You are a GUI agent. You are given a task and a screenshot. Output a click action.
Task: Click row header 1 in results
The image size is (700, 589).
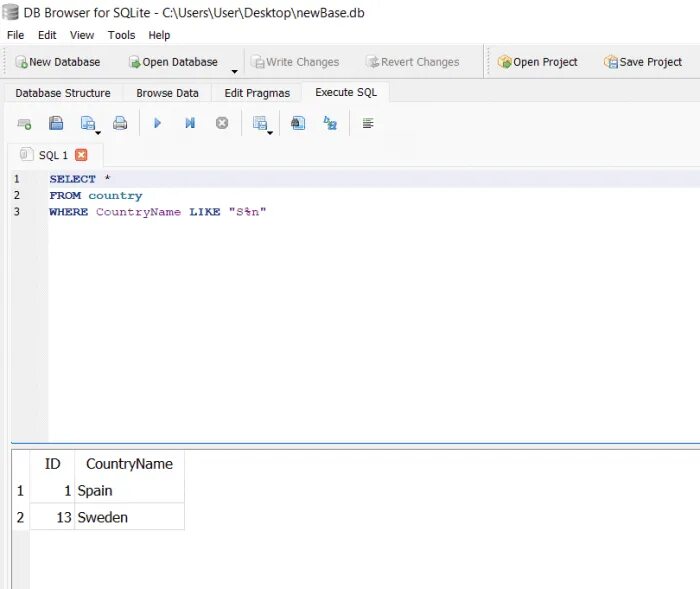coord(20,490)
